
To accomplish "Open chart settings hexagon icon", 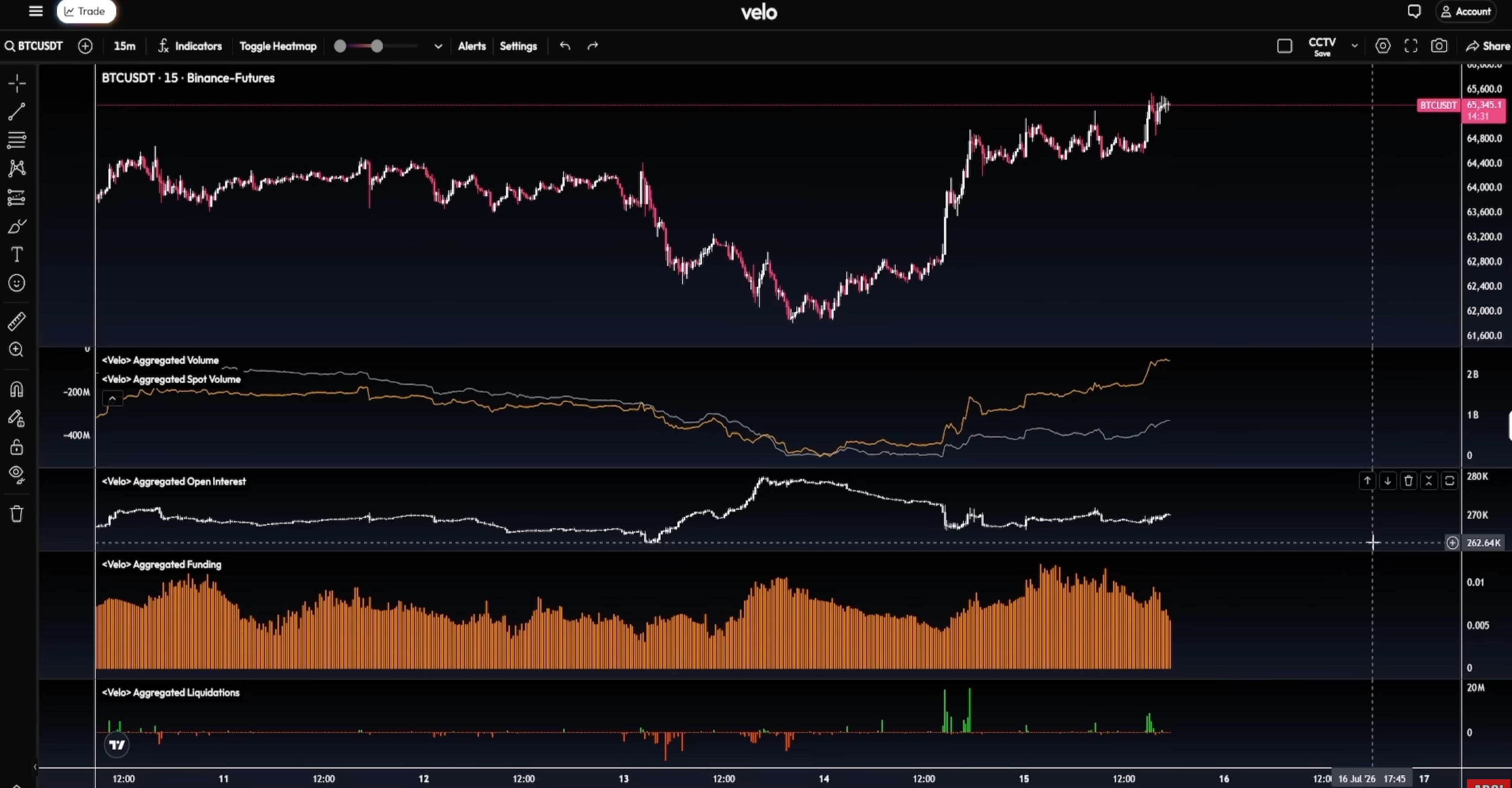I will [x=1383, y=46].
